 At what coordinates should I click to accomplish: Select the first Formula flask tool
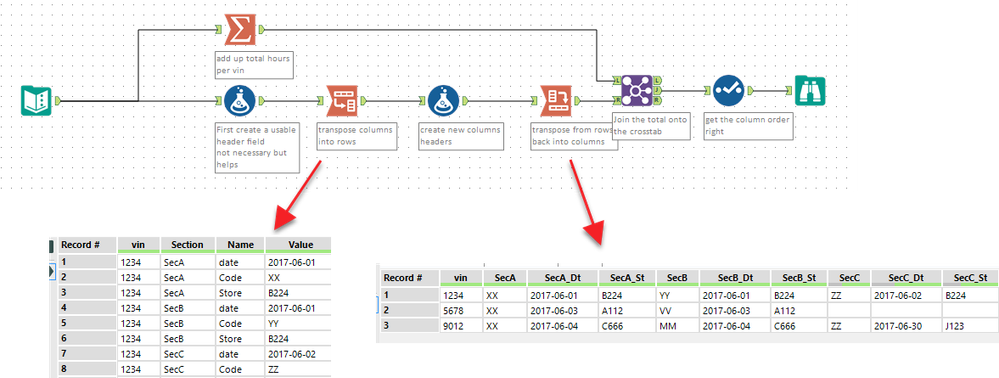[240, 101]
